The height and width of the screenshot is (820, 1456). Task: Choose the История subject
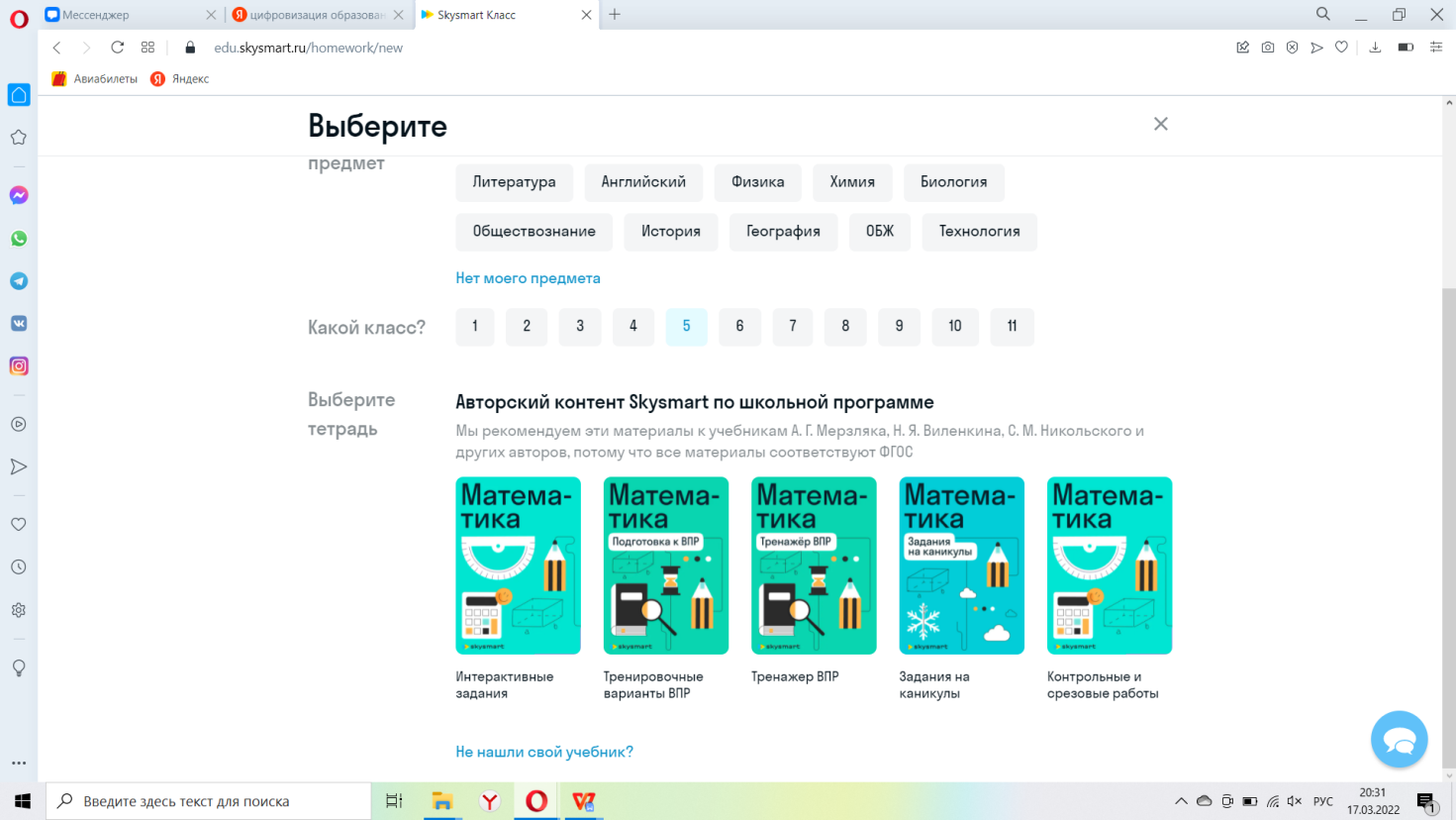(671, 232)
